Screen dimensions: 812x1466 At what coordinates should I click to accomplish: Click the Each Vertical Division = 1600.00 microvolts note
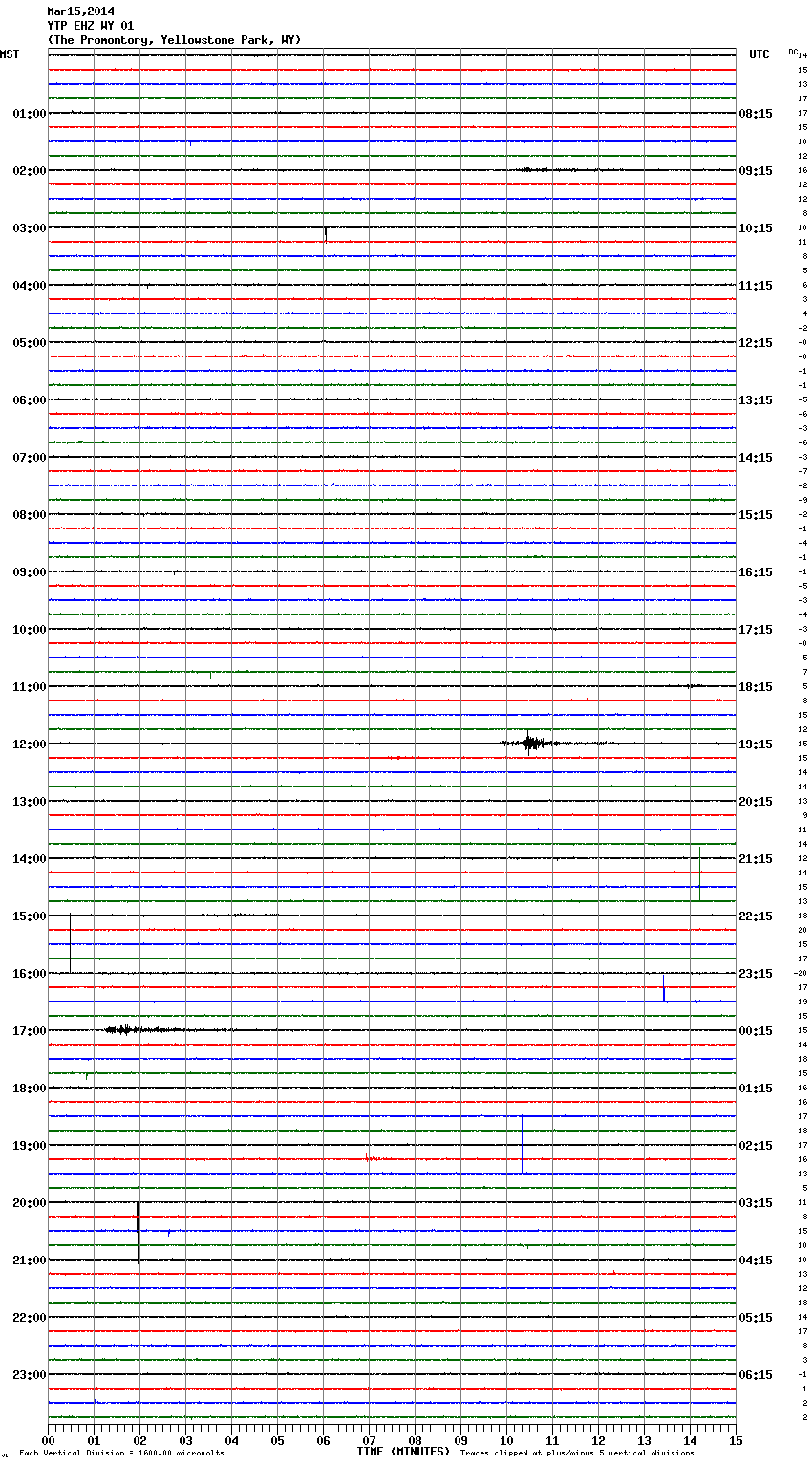point(121,1453)
